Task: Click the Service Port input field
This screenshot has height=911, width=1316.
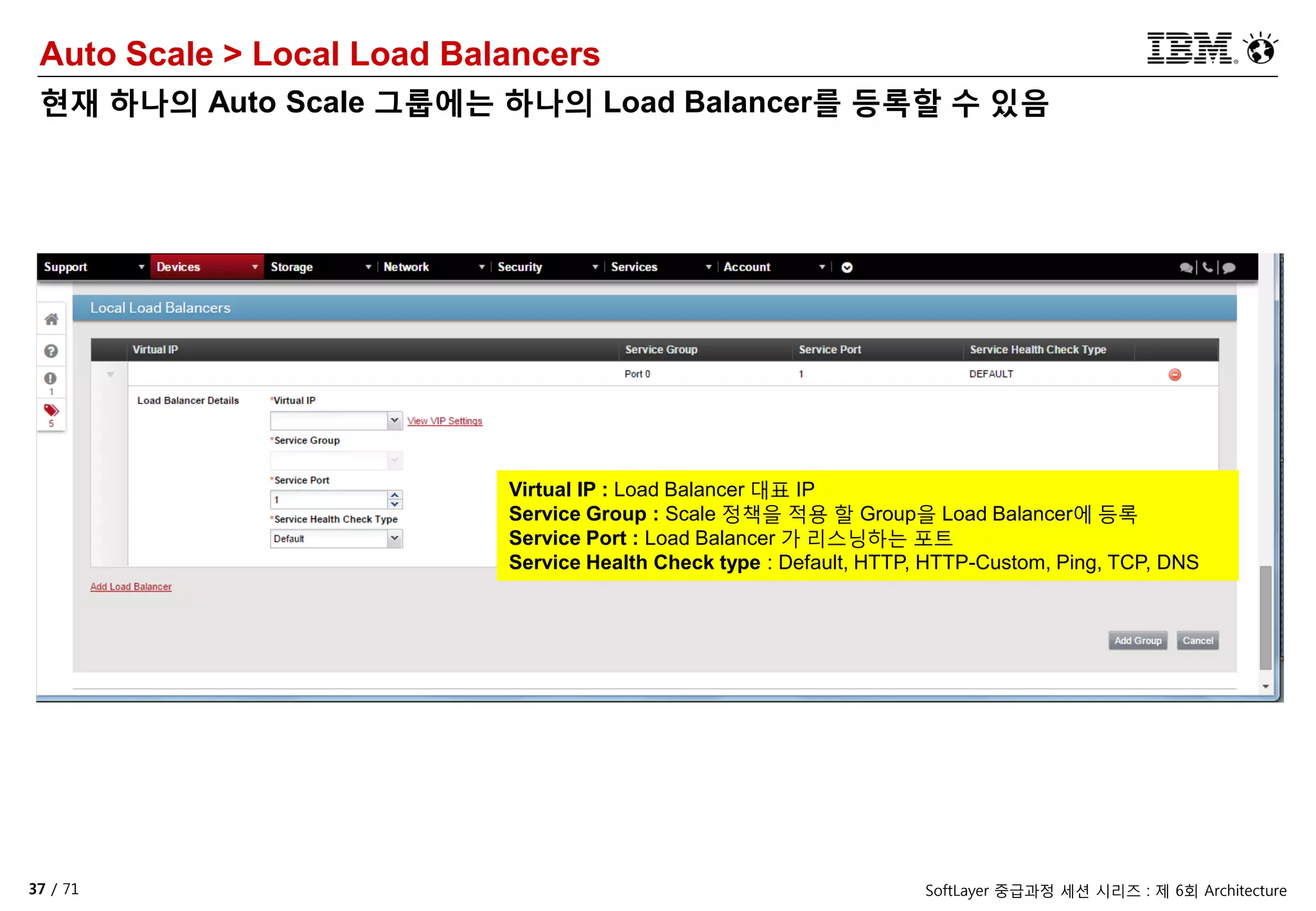Action: [x=329, y=500]
